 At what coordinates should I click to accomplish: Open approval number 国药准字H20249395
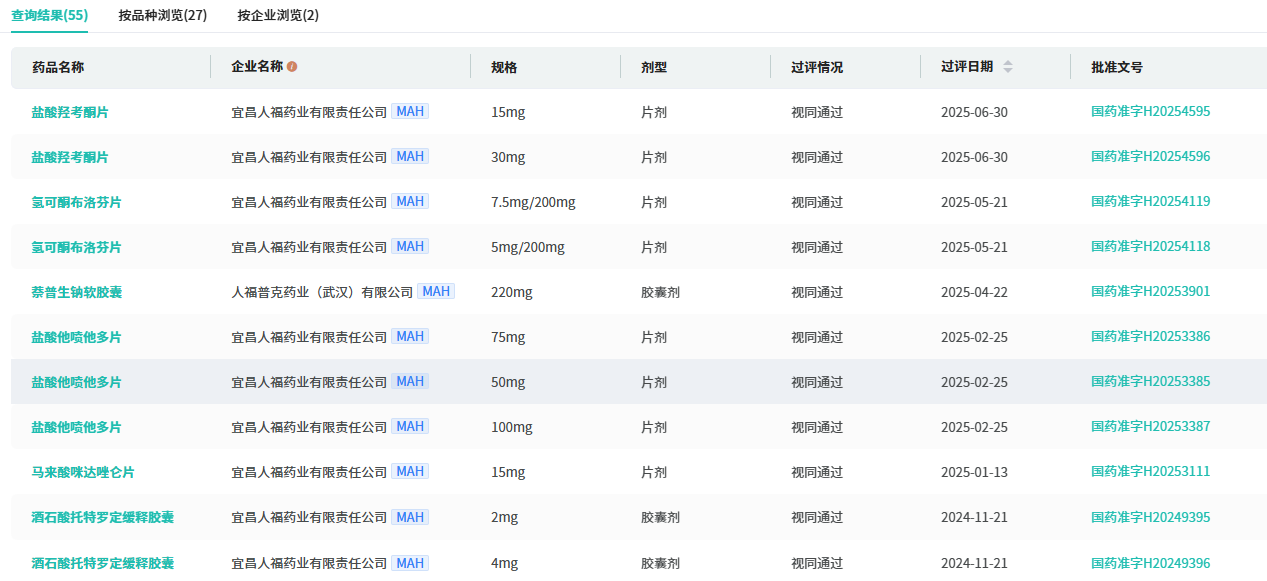point(1150,517)
